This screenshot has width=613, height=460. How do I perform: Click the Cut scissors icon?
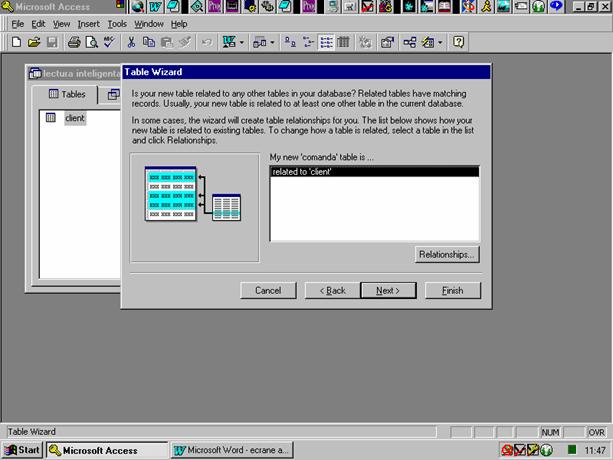[131, 42]
